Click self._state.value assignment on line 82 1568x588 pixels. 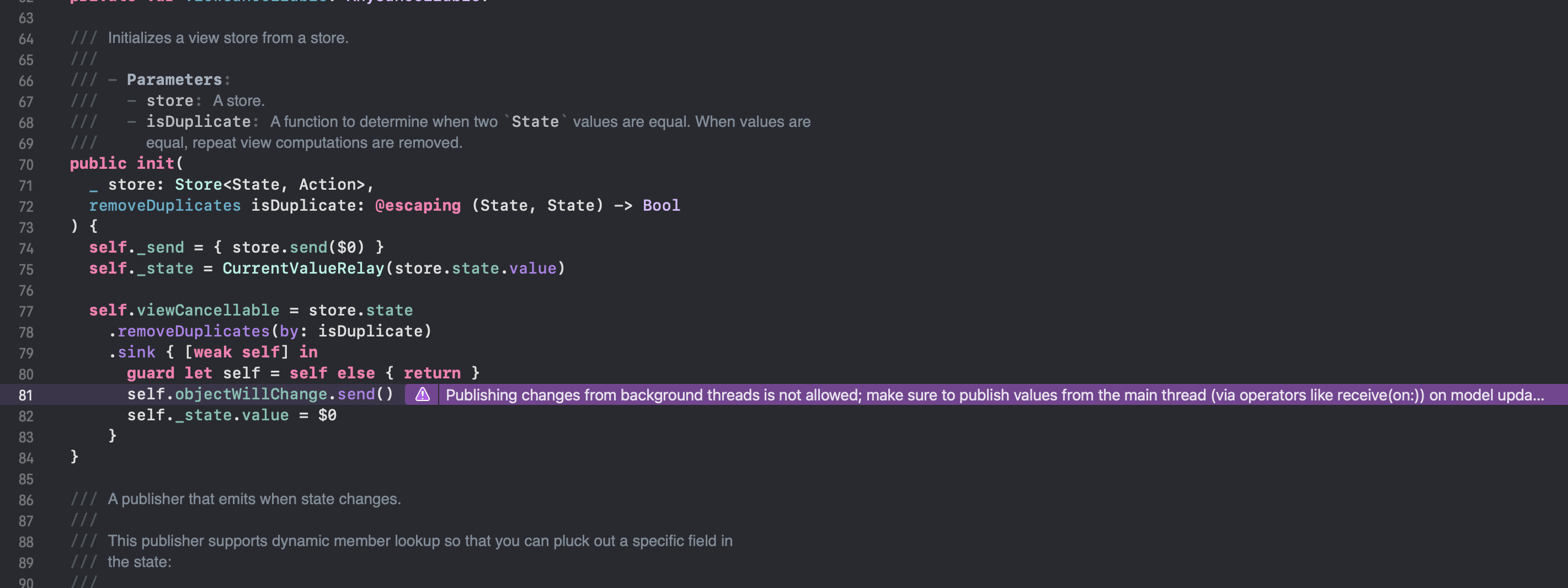tap(231, 415)
